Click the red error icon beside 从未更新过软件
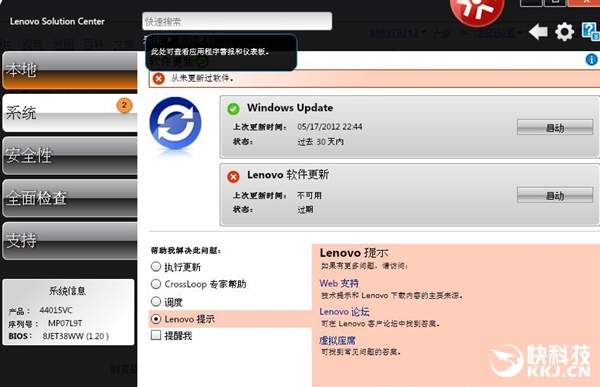Viewport: 600px width, 387px height. point(158,78)
